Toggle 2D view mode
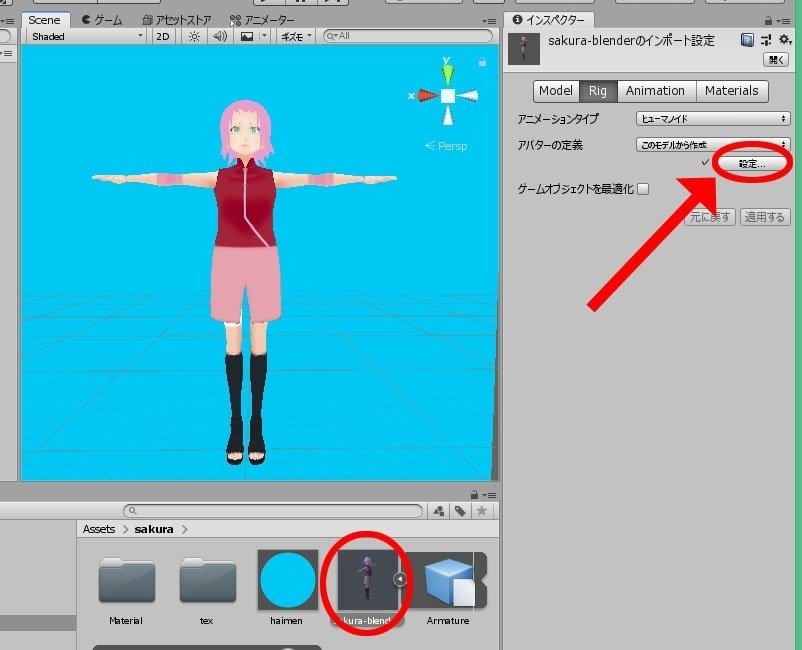Viewport: 802px width, 650px height. click(x=163, y=36)
